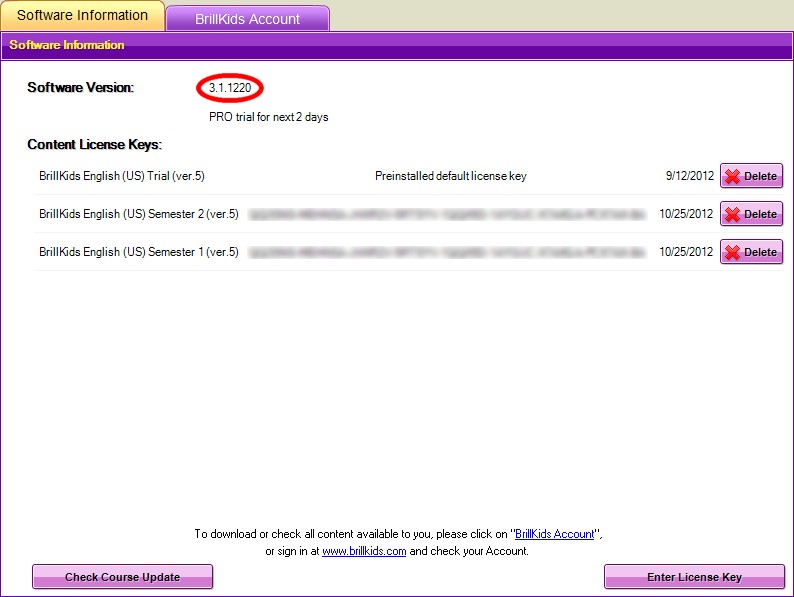Open the Enter License Key dialog
794x597 pixels.
tap(694, 577)
